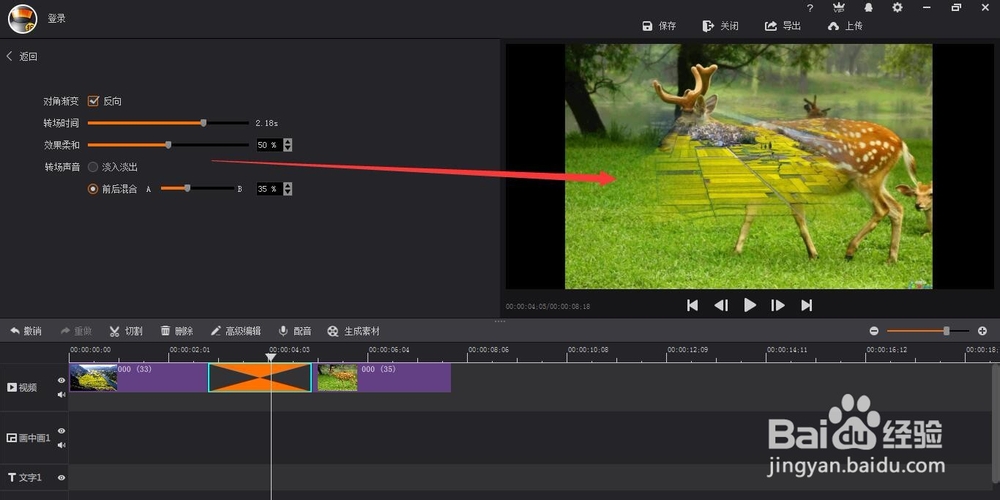Select the 视频 track label
1000x500 pixels.
22,387
